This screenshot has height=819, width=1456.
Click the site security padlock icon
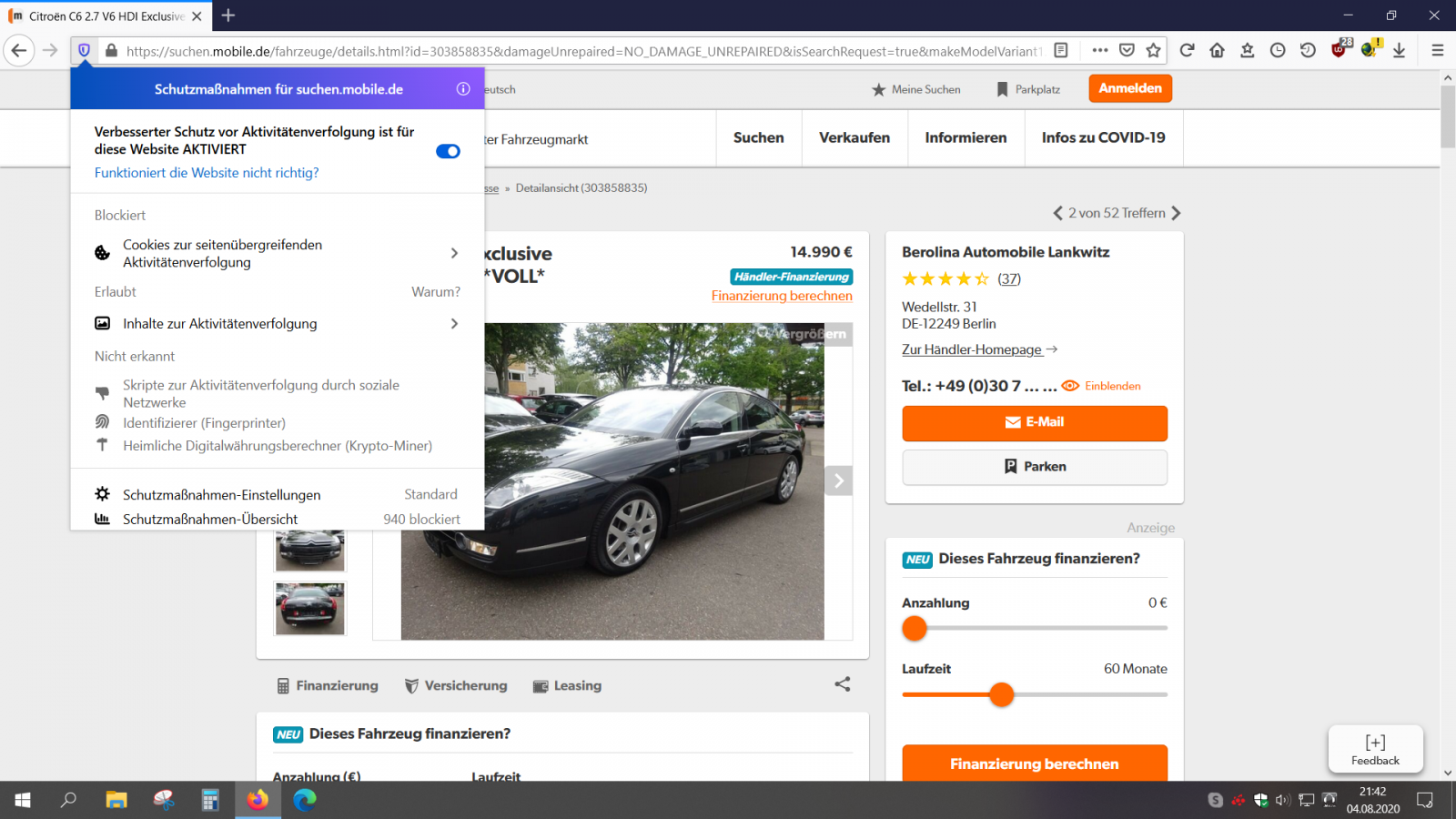tap(111, 51)
